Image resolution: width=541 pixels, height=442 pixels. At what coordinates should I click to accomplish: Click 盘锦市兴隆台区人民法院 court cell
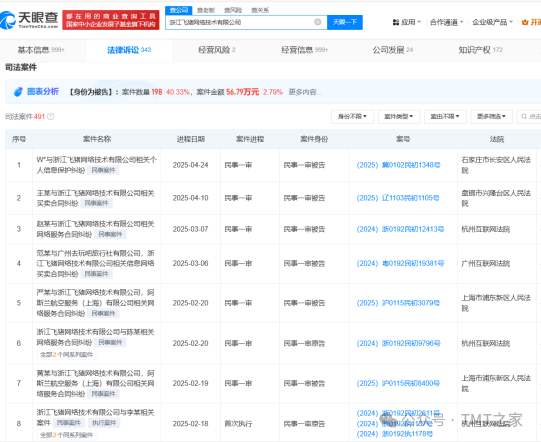496,198
